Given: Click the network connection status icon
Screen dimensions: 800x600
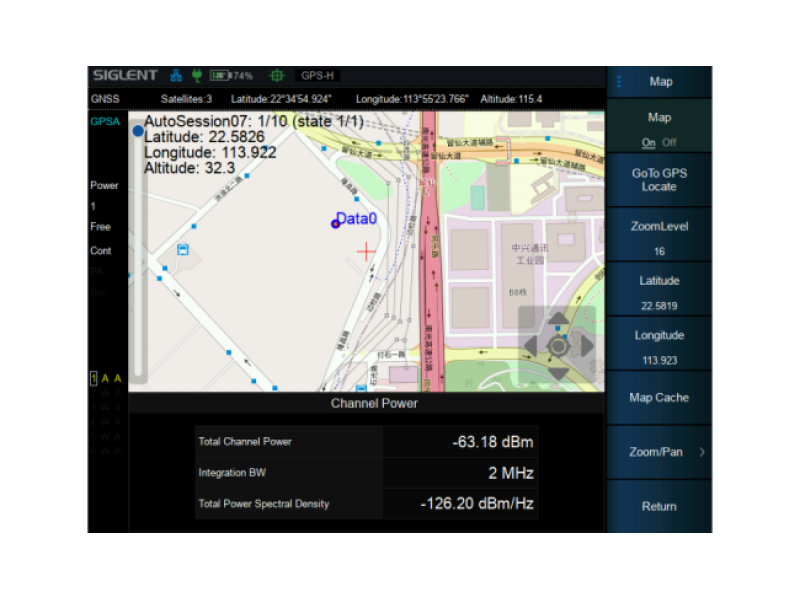Looking at the screenshot, I should 176,76.
